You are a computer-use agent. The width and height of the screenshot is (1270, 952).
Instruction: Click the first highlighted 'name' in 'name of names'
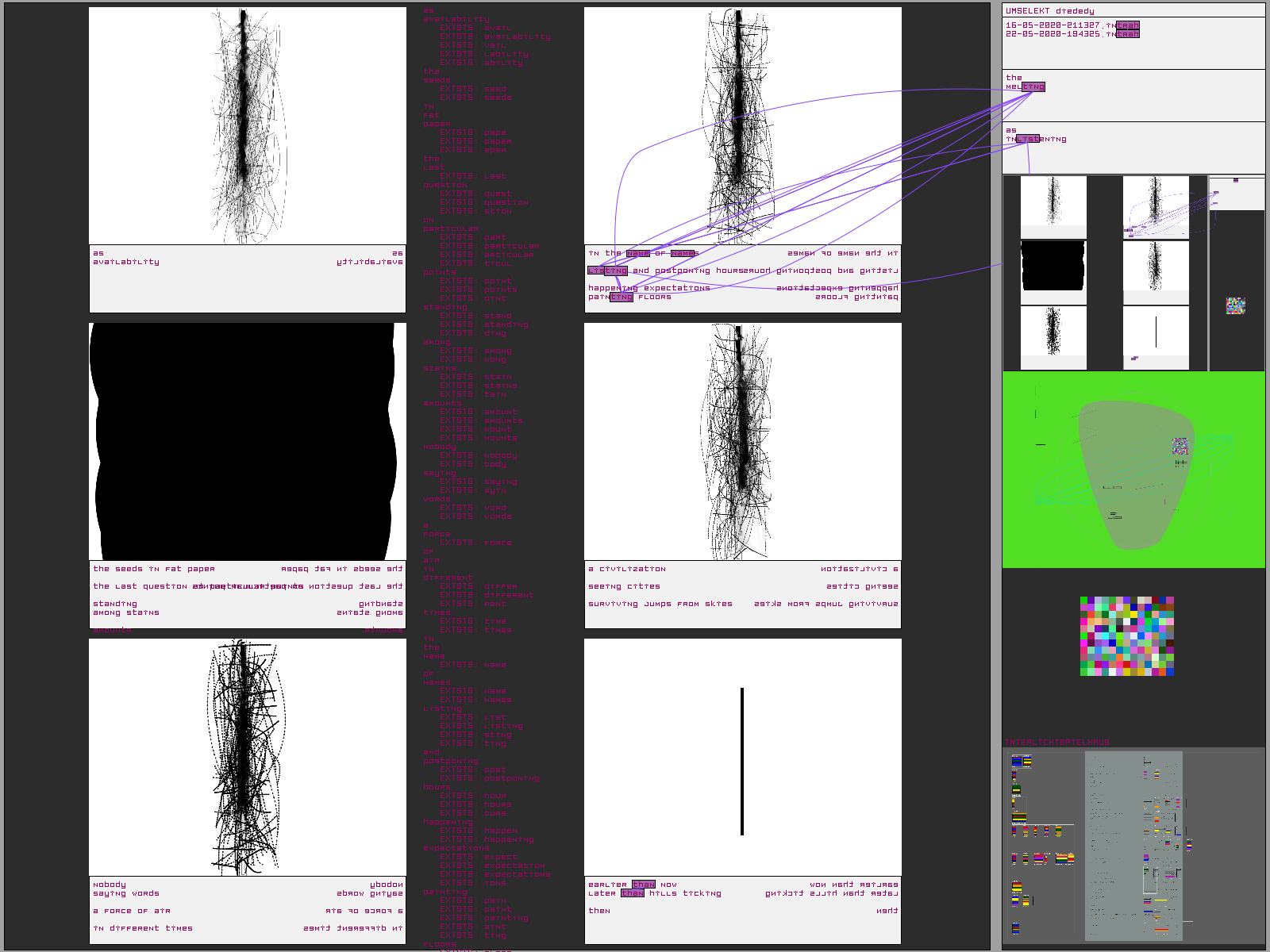(x=637, y=254)
